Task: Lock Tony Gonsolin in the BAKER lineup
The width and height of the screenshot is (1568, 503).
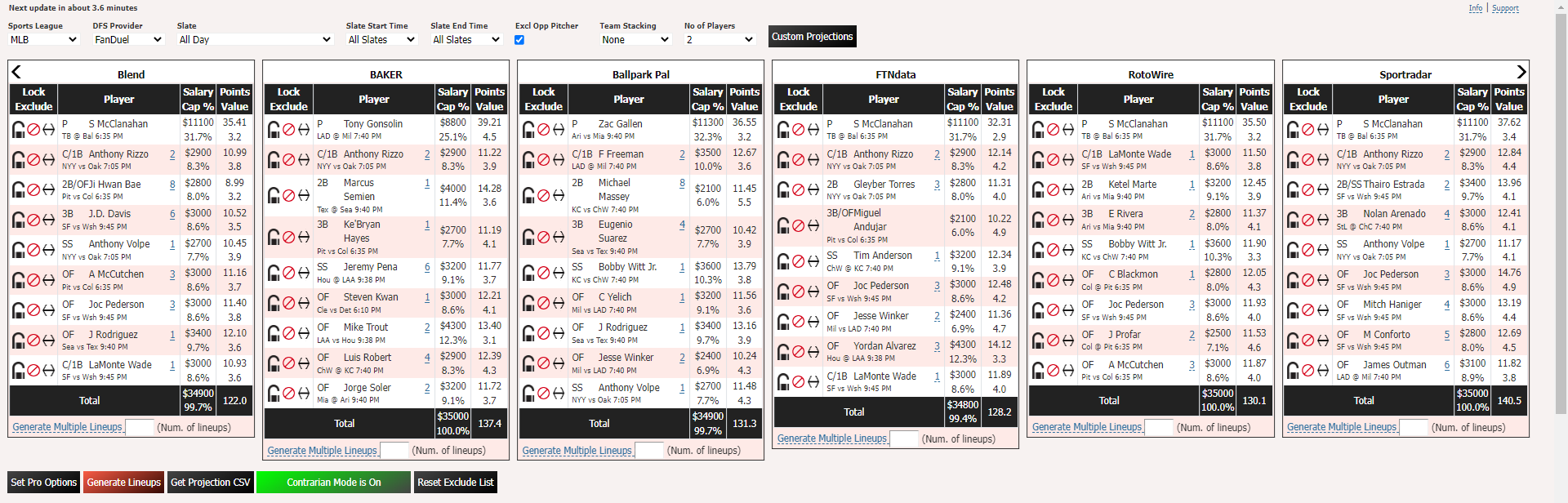Action: (x=273, y=129)
